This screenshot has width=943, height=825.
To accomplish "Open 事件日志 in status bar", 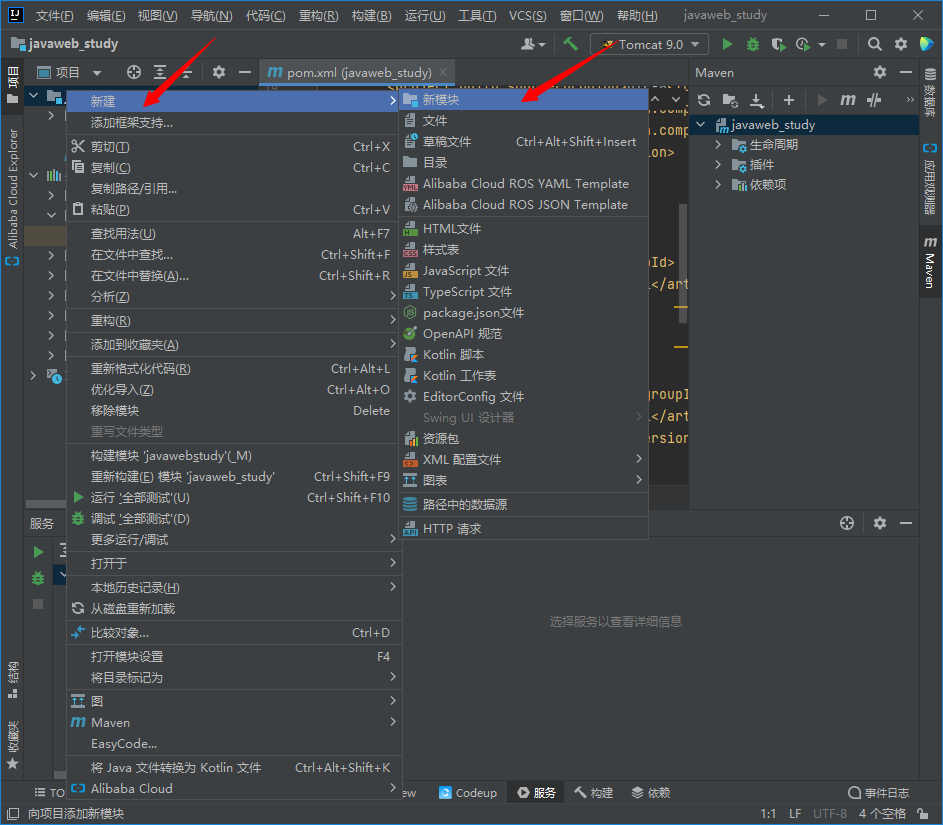I will (878, 793).
